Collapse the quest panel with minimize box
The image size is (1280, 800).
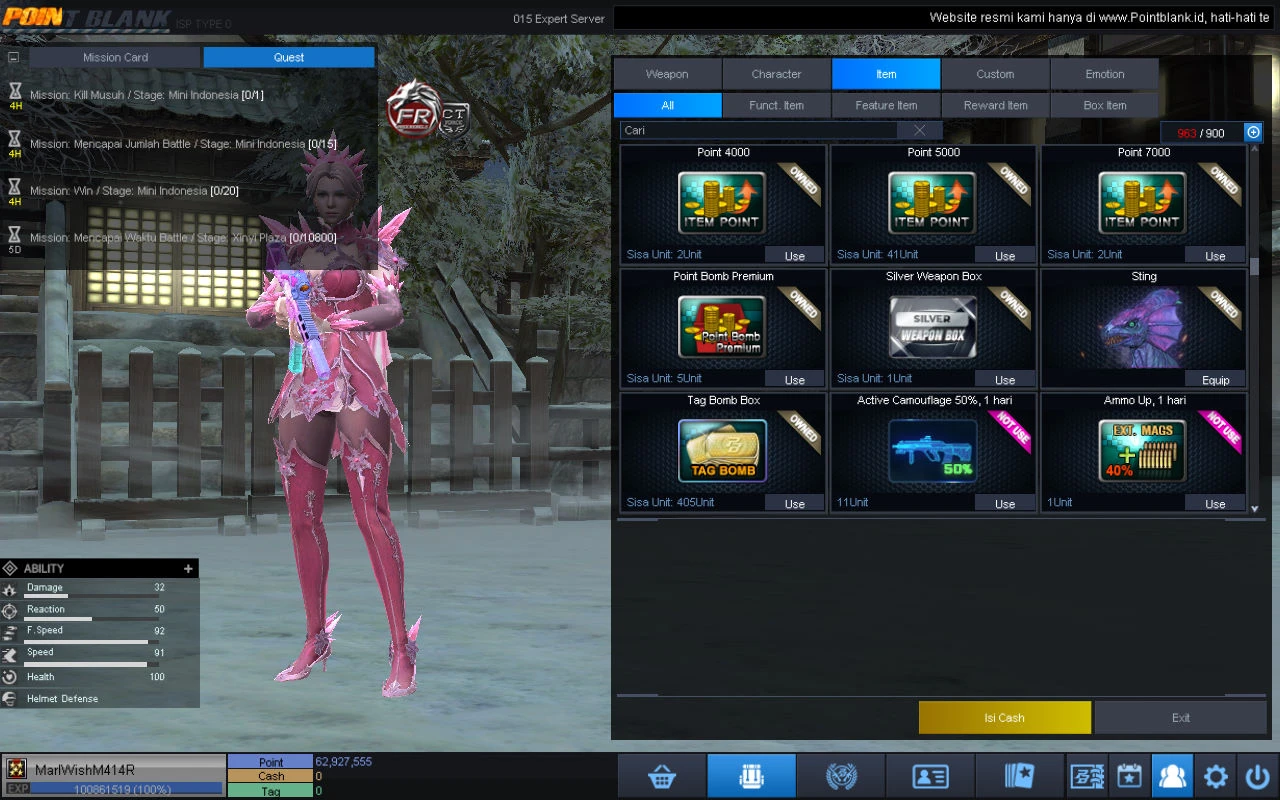click(x=13, y=58)
